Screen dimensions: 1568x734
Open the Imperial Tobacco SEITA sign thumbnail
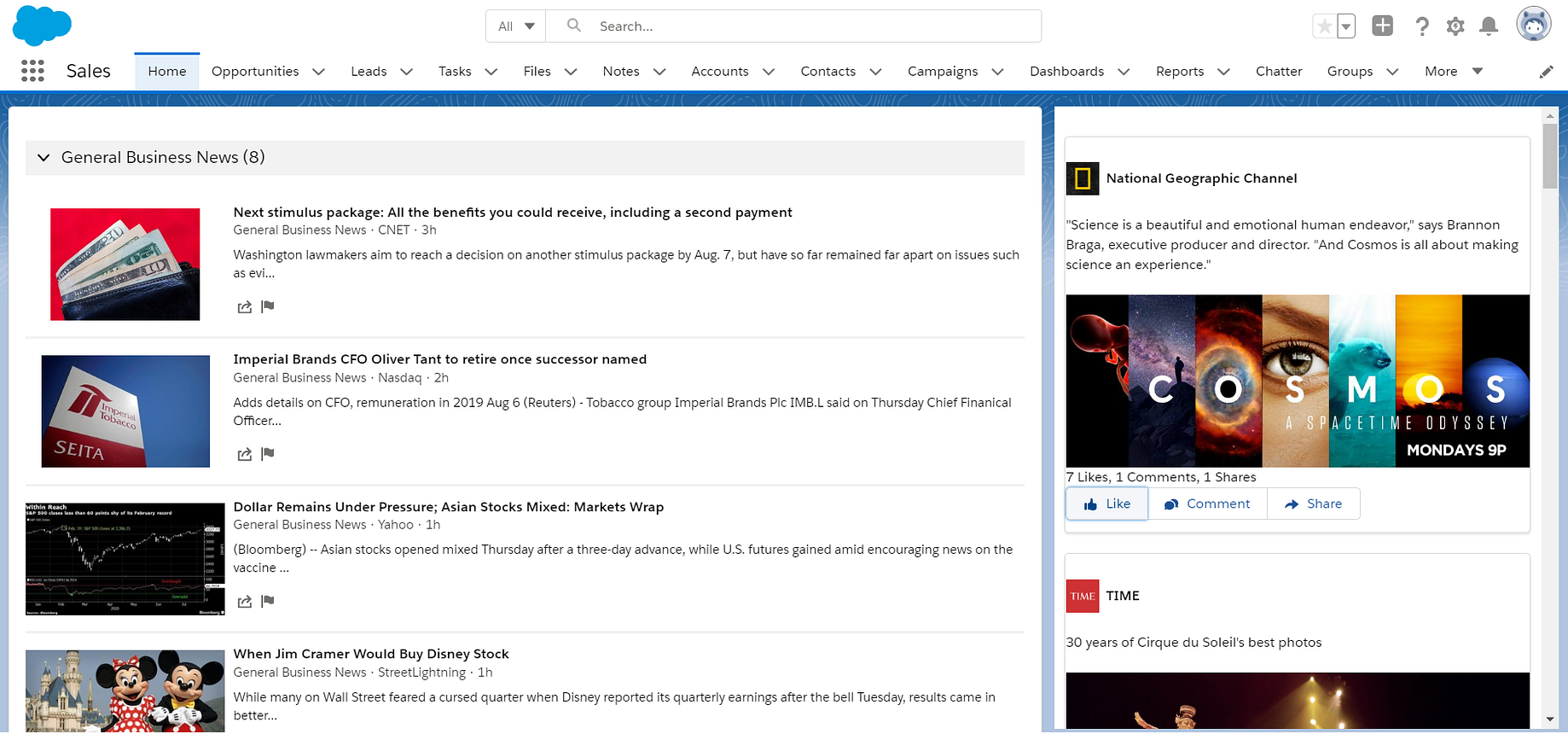(x=125, y=411)
